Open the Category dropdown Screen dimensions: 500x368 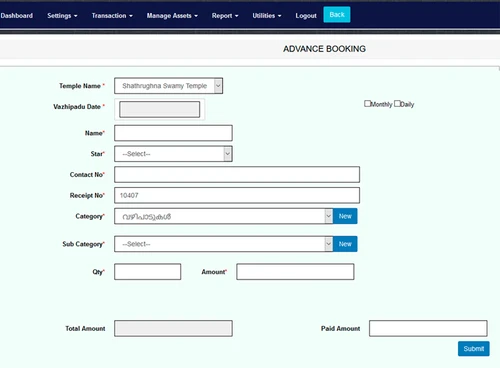coord(223,216)
